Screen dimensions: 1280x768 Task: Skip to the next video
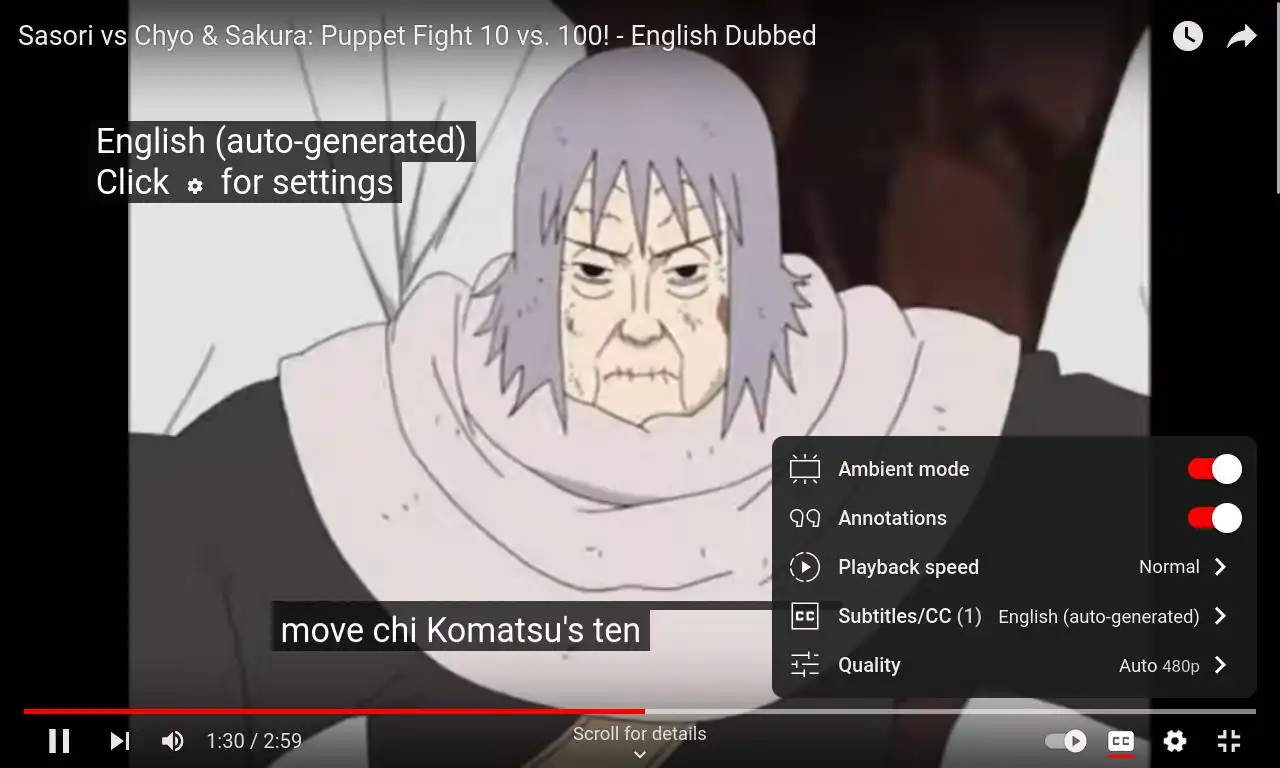pyautogui.click(x=120, y=741)
